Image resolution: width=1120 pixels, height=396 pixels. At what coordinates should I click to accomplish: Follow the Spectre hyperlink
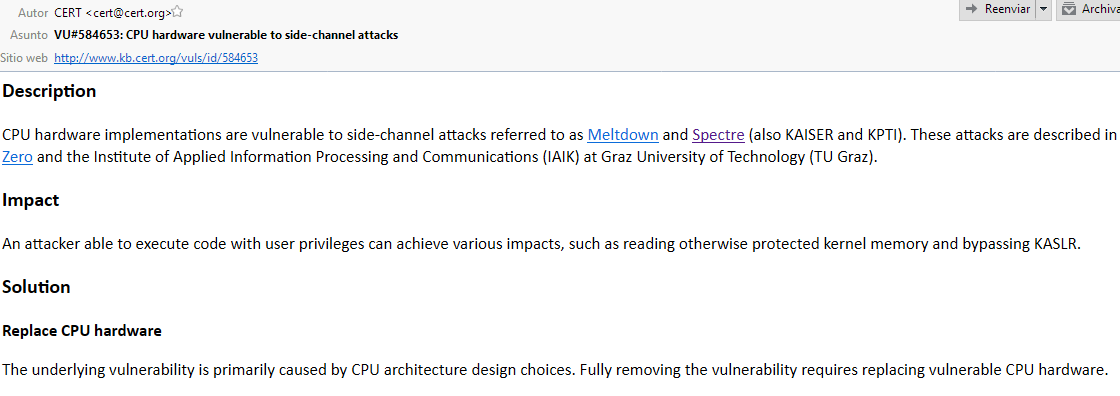719,134
